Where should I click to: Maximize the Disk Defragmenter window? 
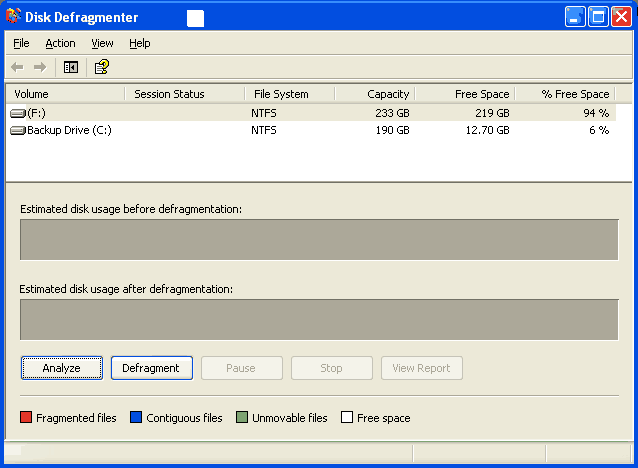pos(598,17)
